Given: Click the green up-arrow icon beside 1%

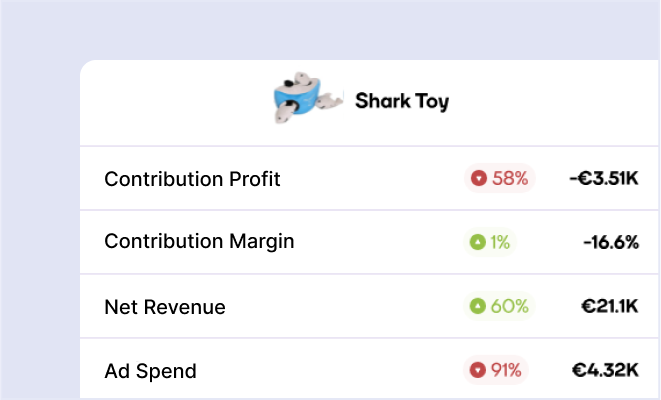Looking at the screenshot, I should point(478,242).
